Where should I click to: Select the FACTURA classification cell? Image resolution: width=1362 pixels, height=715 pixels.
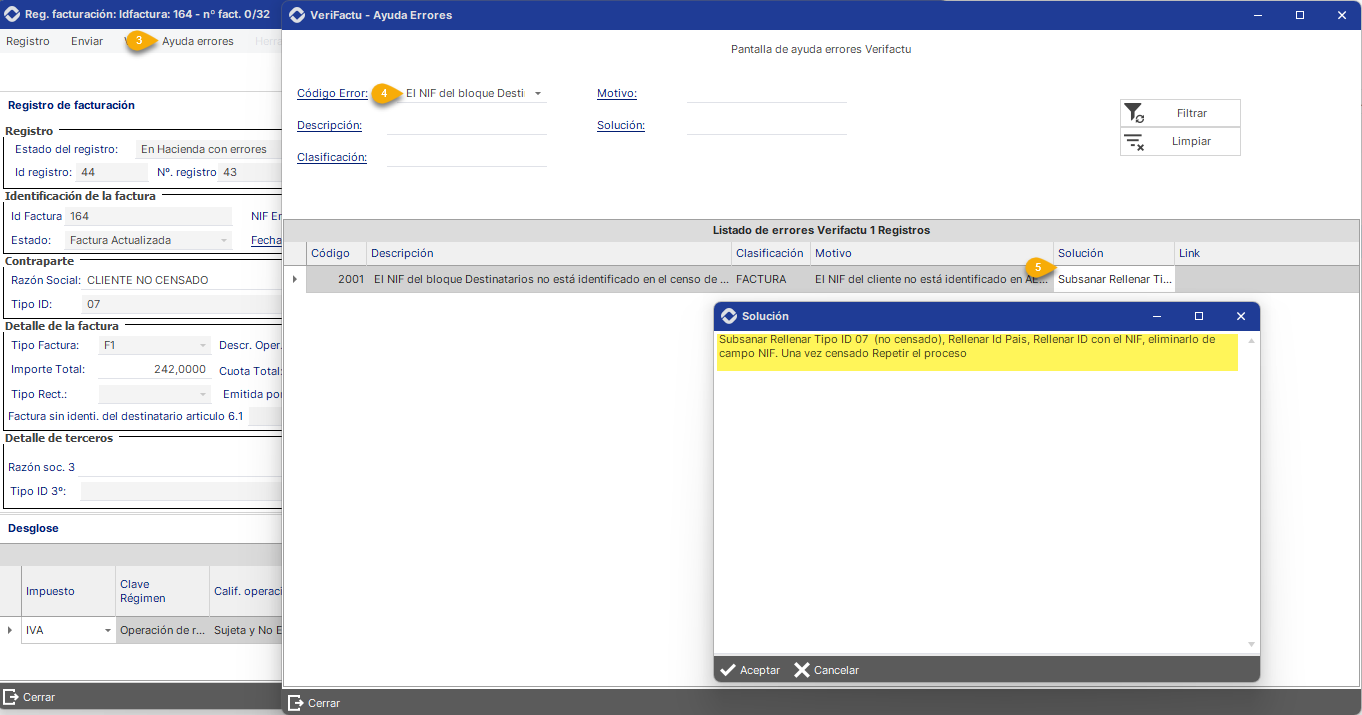coord(770,279)
